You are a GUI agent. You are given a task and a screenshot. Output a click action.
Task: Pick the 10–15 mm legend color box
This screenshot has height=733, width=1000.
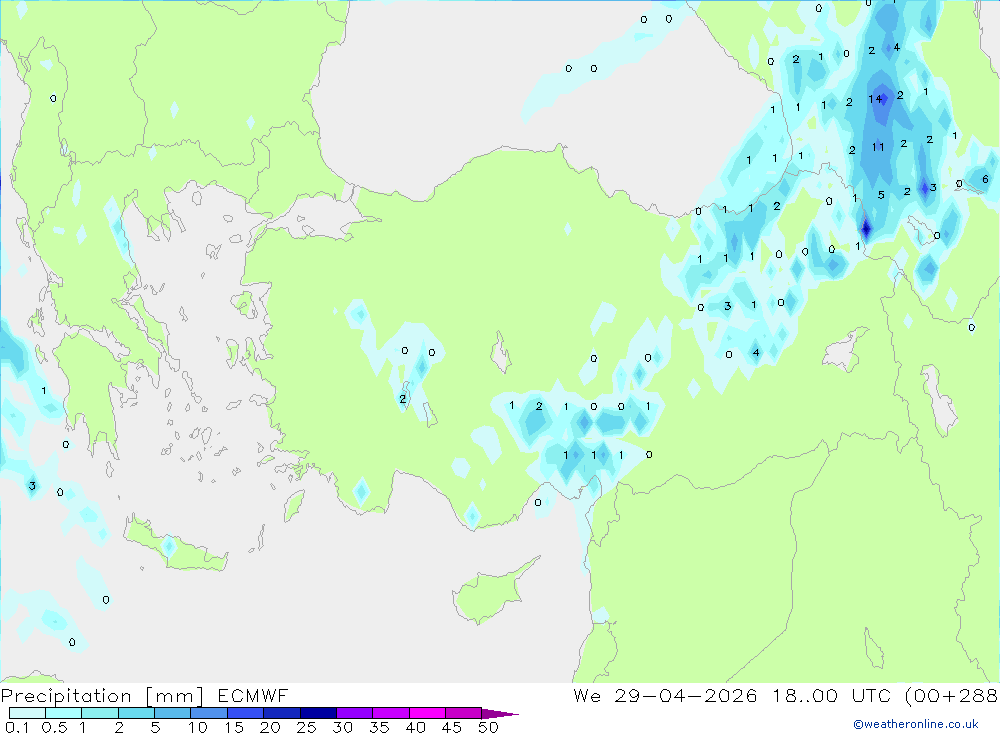click(209, 713)
